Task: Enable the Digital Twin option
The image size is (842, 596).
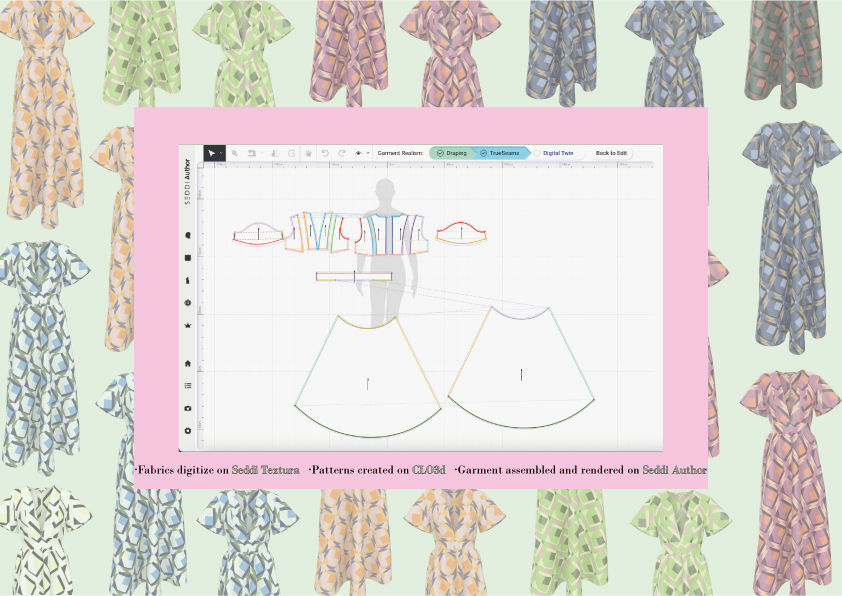Action: pos(553,153)
